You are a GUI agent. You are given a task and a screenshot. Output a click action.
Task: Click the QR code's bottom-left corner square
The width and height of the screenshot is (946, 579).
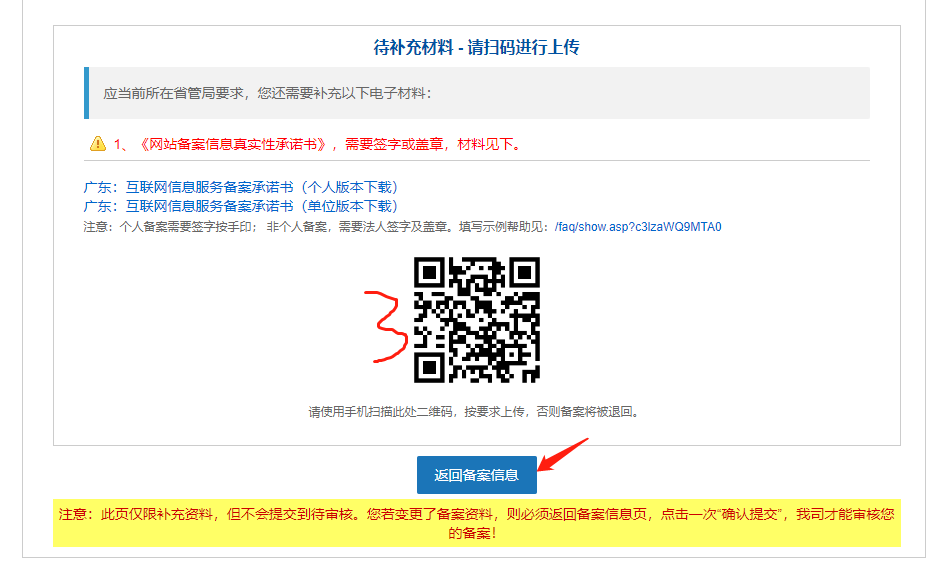[x=430, y=367]
